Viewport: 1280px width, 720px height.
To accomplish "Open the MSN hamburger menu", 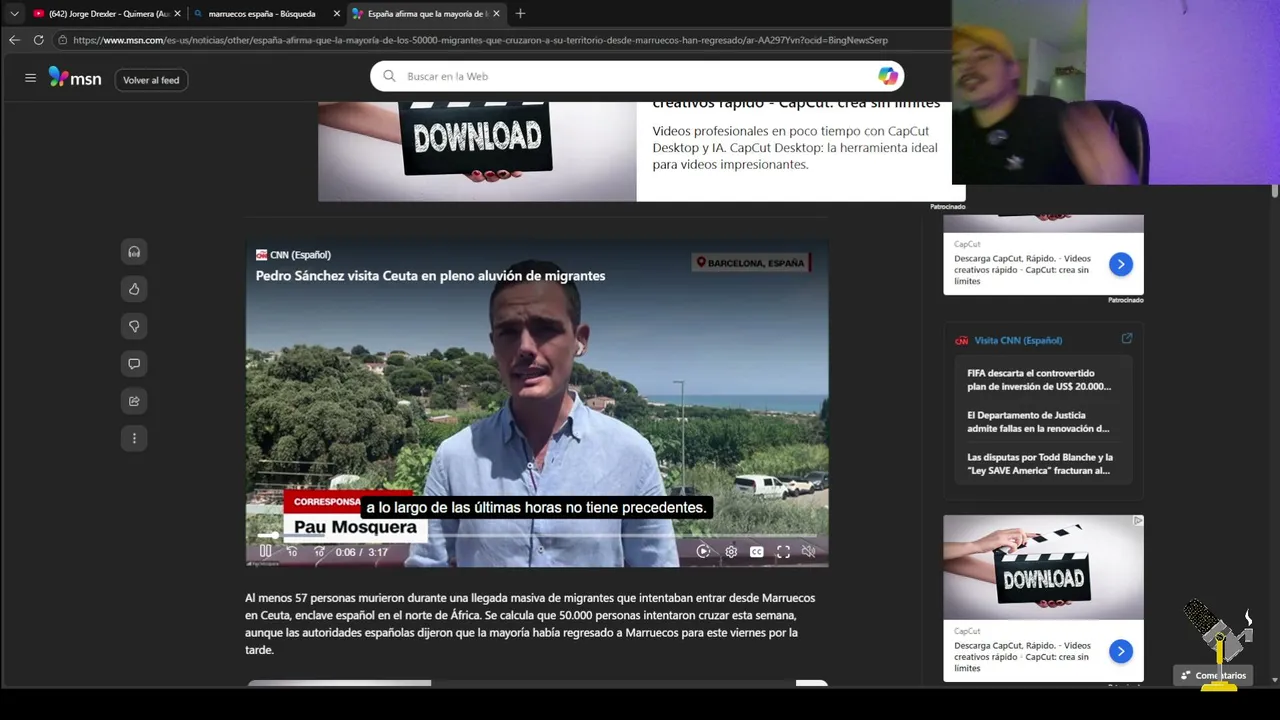I will click(30, 78).
